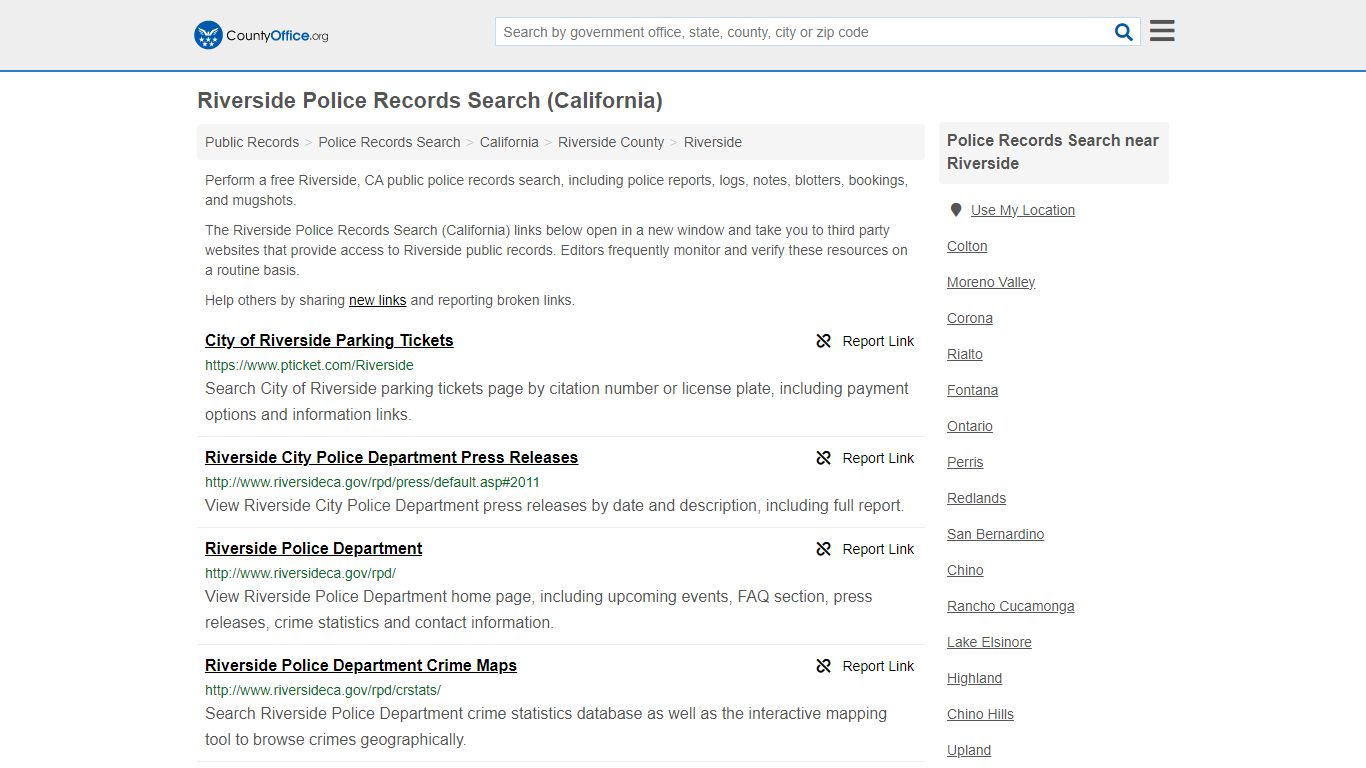Visit the riversideca.gov/rpd/ URL
Viewport: 1366px width, 768px height.
click(x=300, y=573)
